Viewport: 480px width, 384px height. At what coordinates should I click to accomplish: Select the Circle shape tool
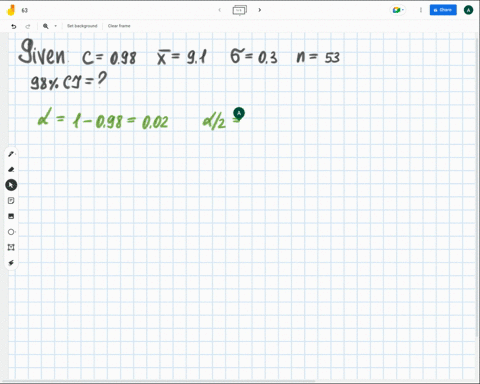[11, 232]
